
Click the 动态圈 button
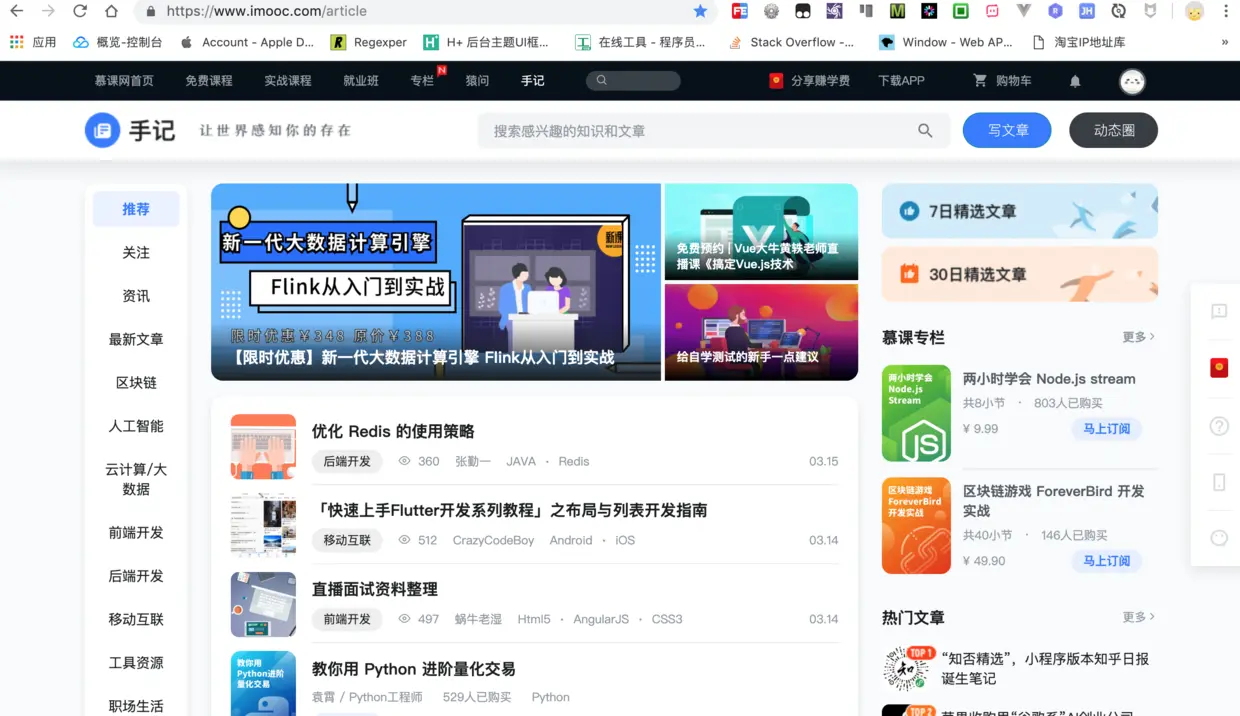pos(1113,130)
